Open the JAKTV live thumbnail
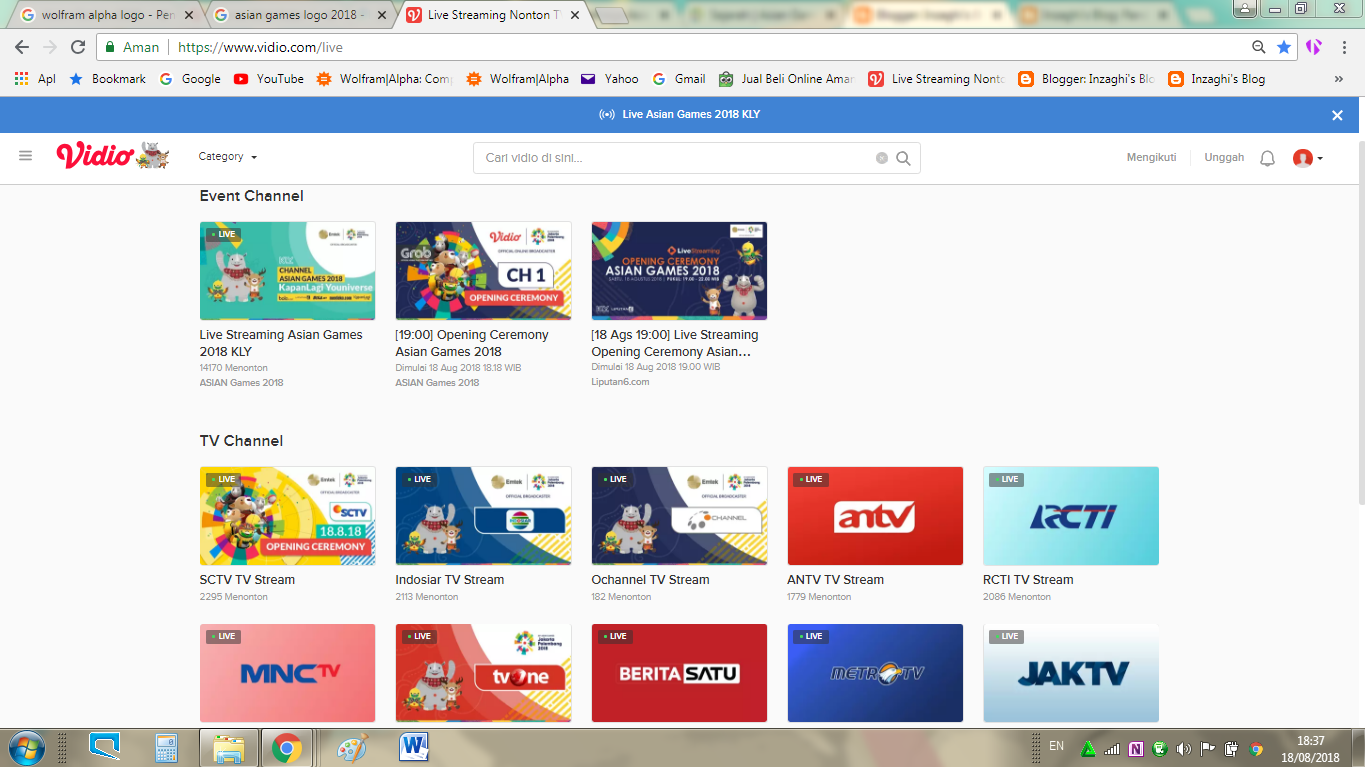 pos(1071,673)
